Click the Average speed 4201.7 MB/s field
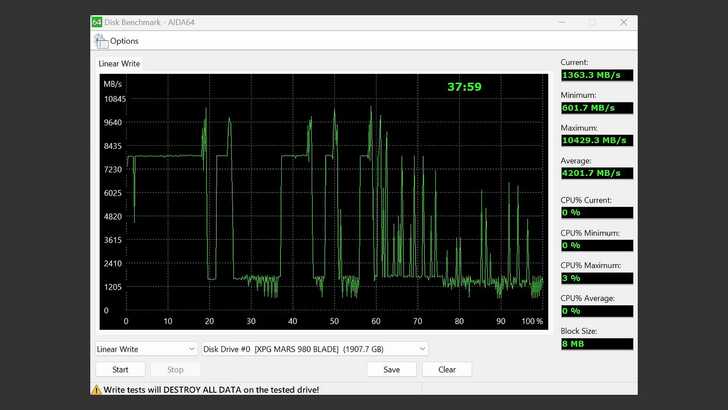728x410 pixels. (596, 173)
